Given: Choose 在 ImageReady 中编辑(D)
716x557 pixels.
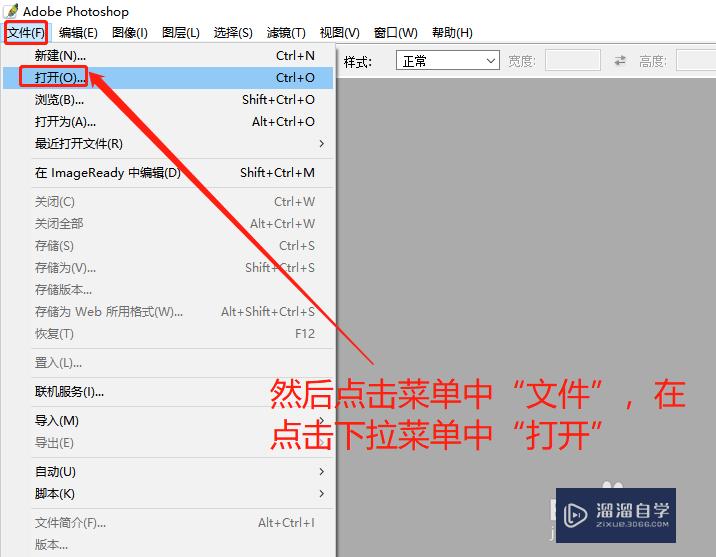Looking at the screenshot, I should click(x=168, y=173).
